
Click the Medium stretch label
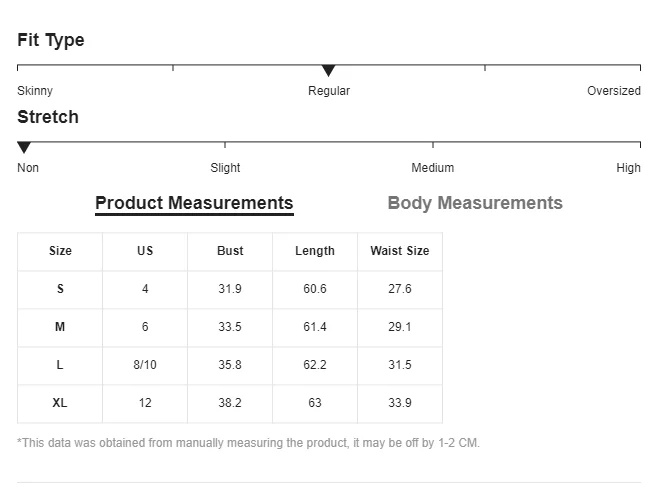coord(432,168)
